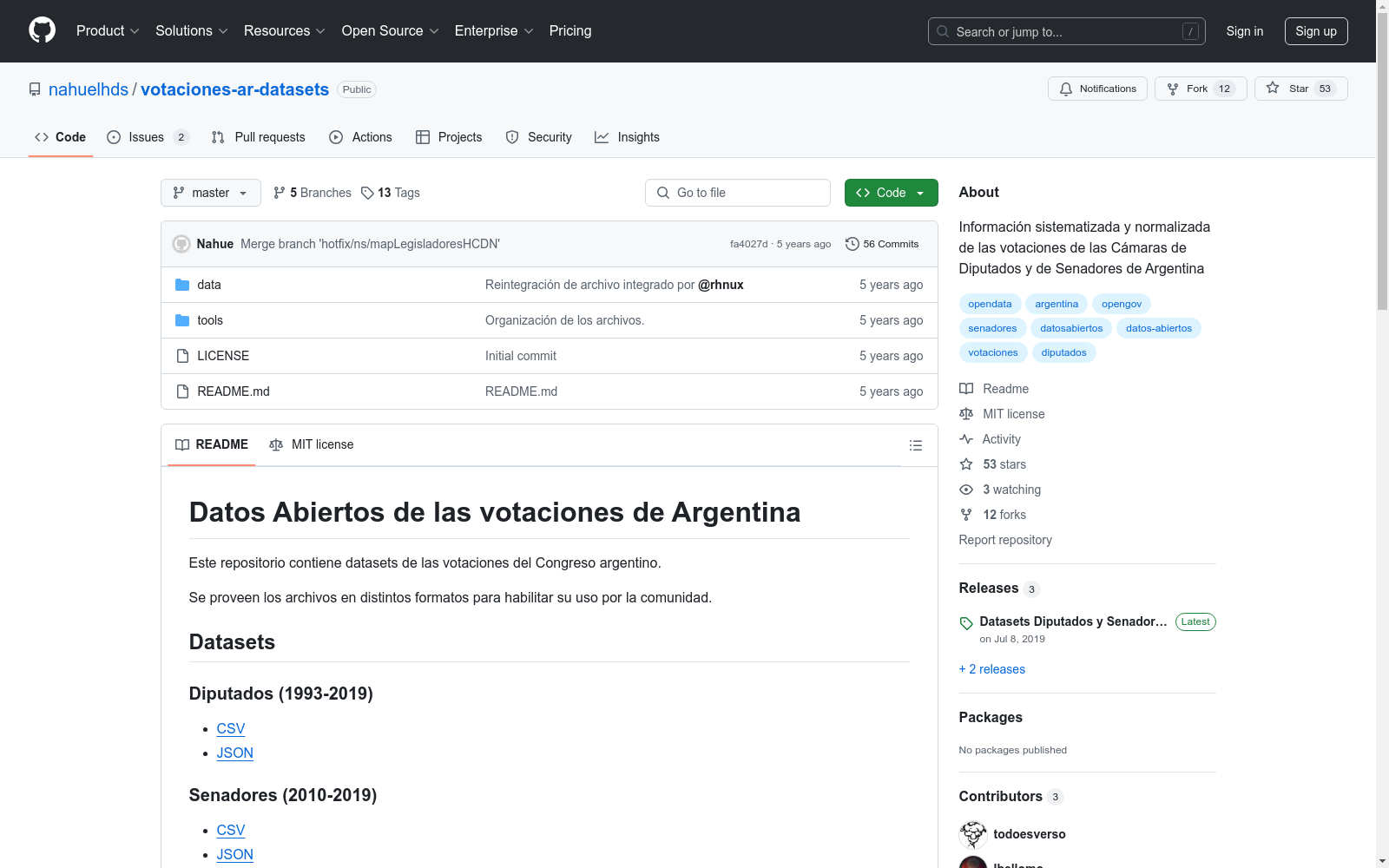This screenshot has height=868, width=1389.
Task: Click the Nahue author avatar
Action: tap(181, 244)
